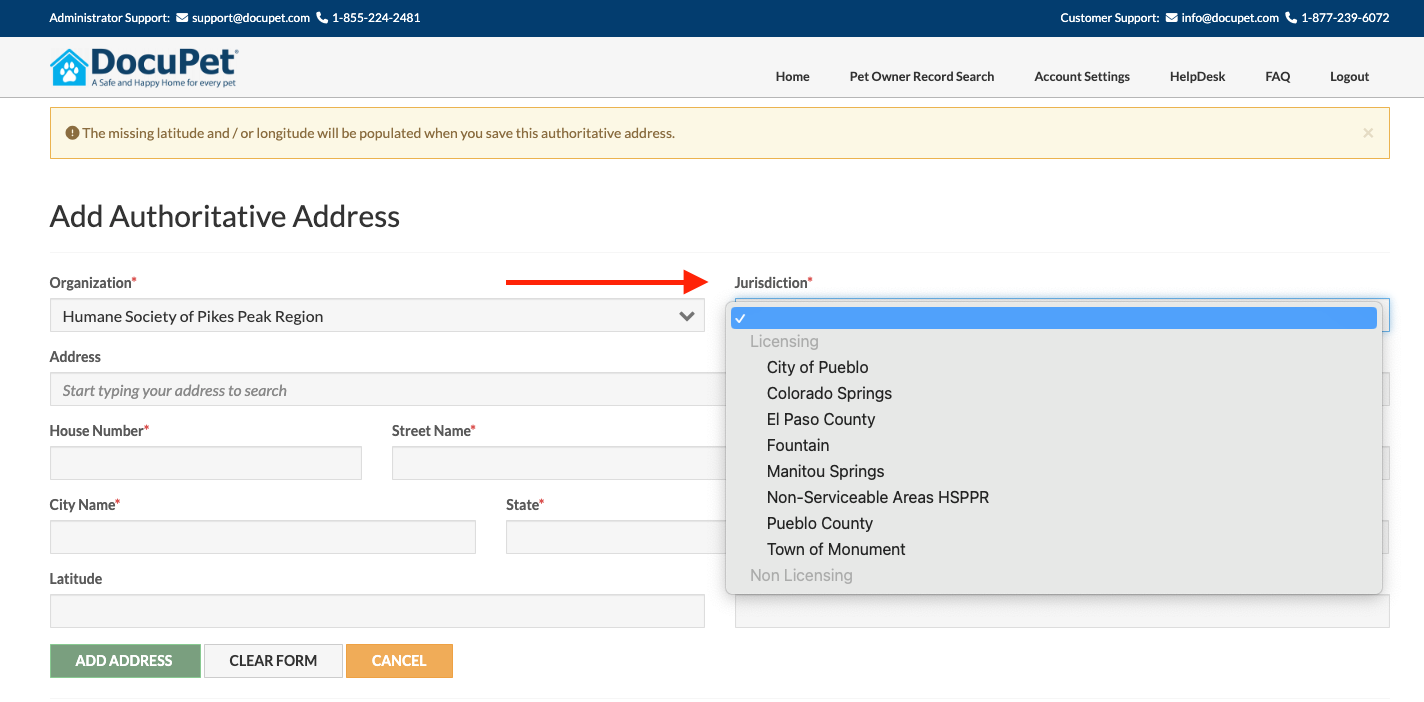Open the FAQ page
This screenshot has width=1424, height=702.
point(1277,76)
